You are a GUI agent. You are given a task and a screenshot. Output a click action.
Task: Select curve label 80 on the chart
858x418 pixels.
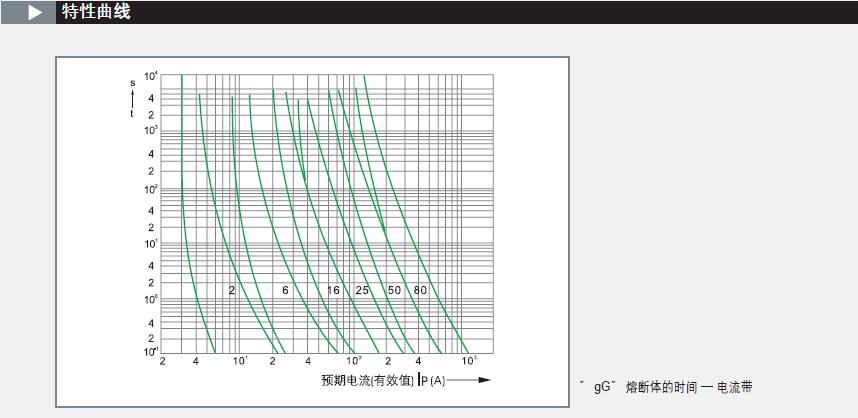coord(420,290)
